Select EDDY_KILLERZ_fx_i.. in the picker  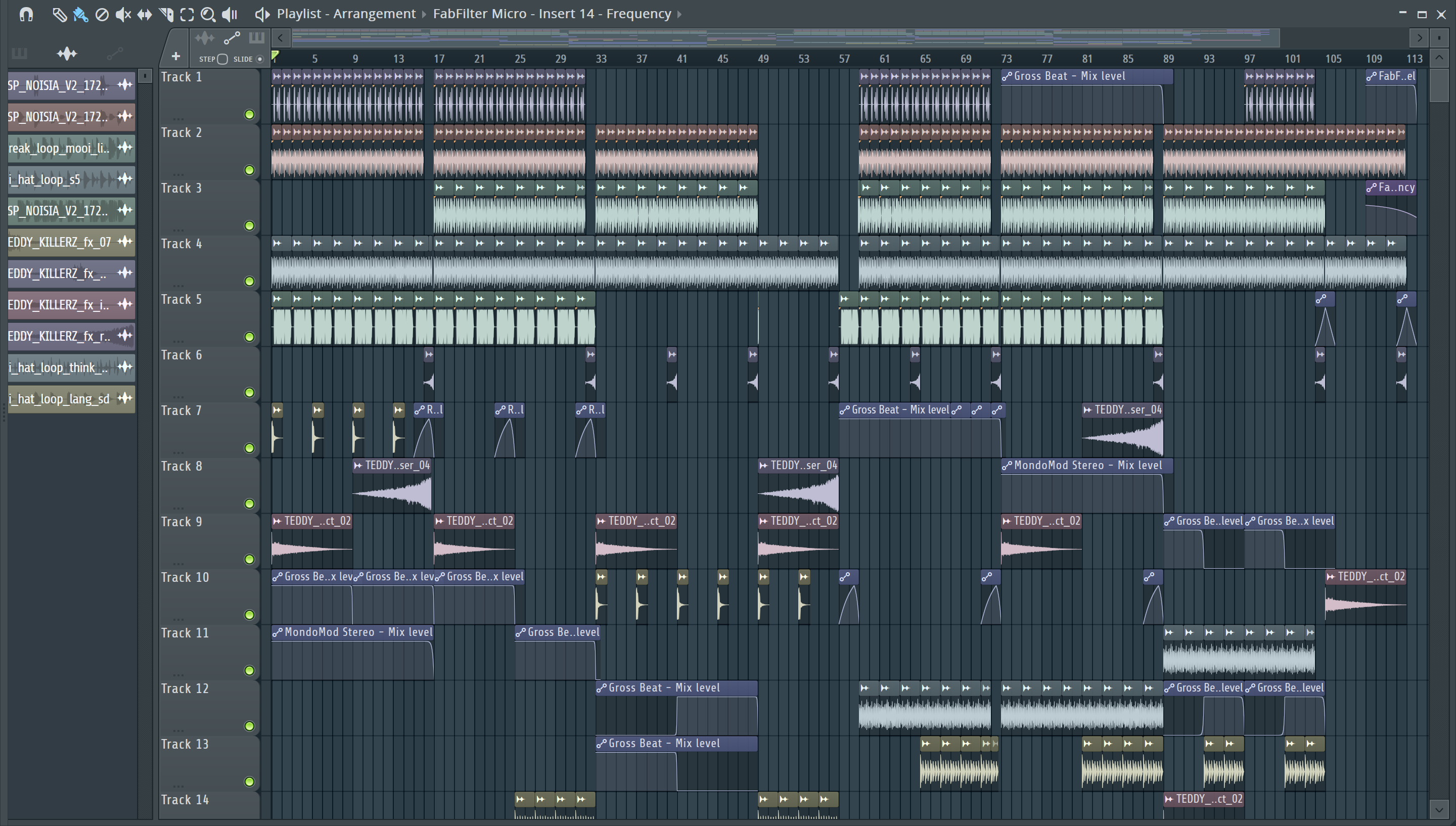click(x=71, y=305)
